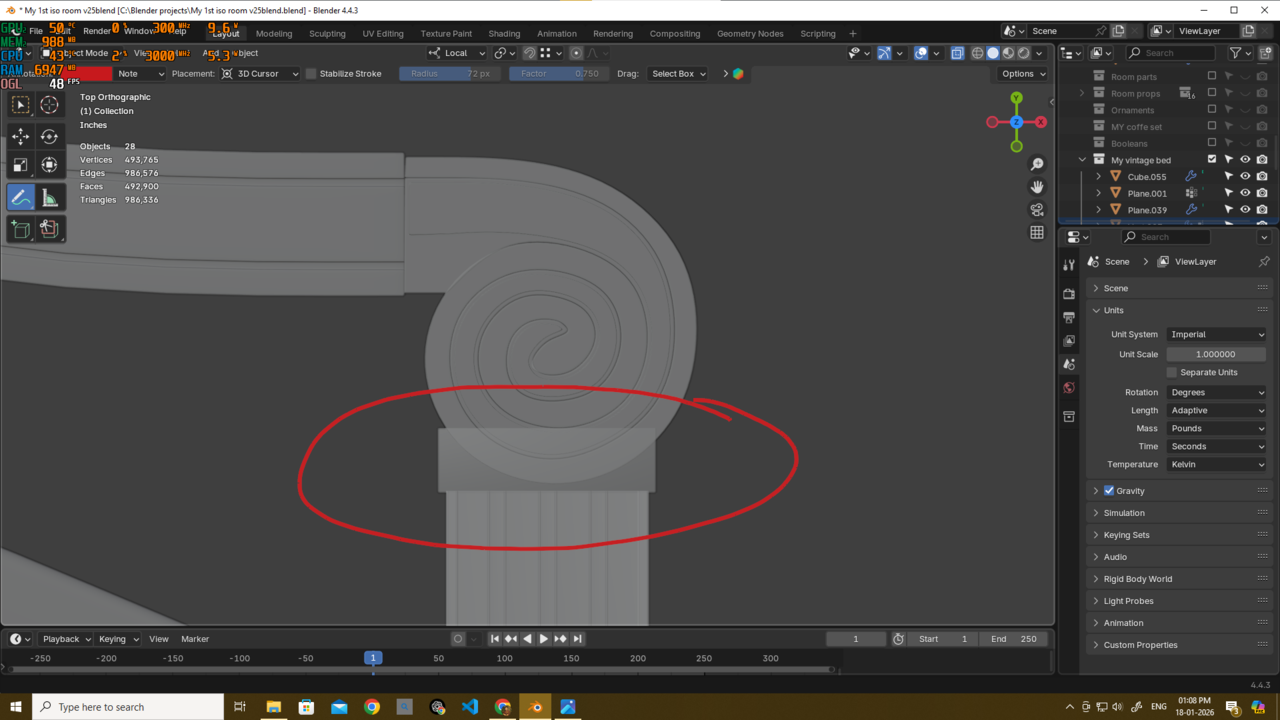Select the Add Cube tool
1280x720 pixels.
pos(20,229)
